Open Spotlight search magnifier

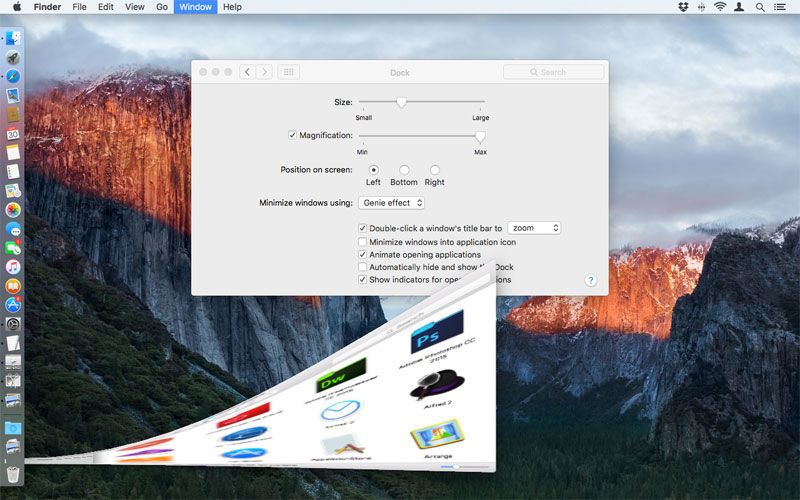coord(760,7)
